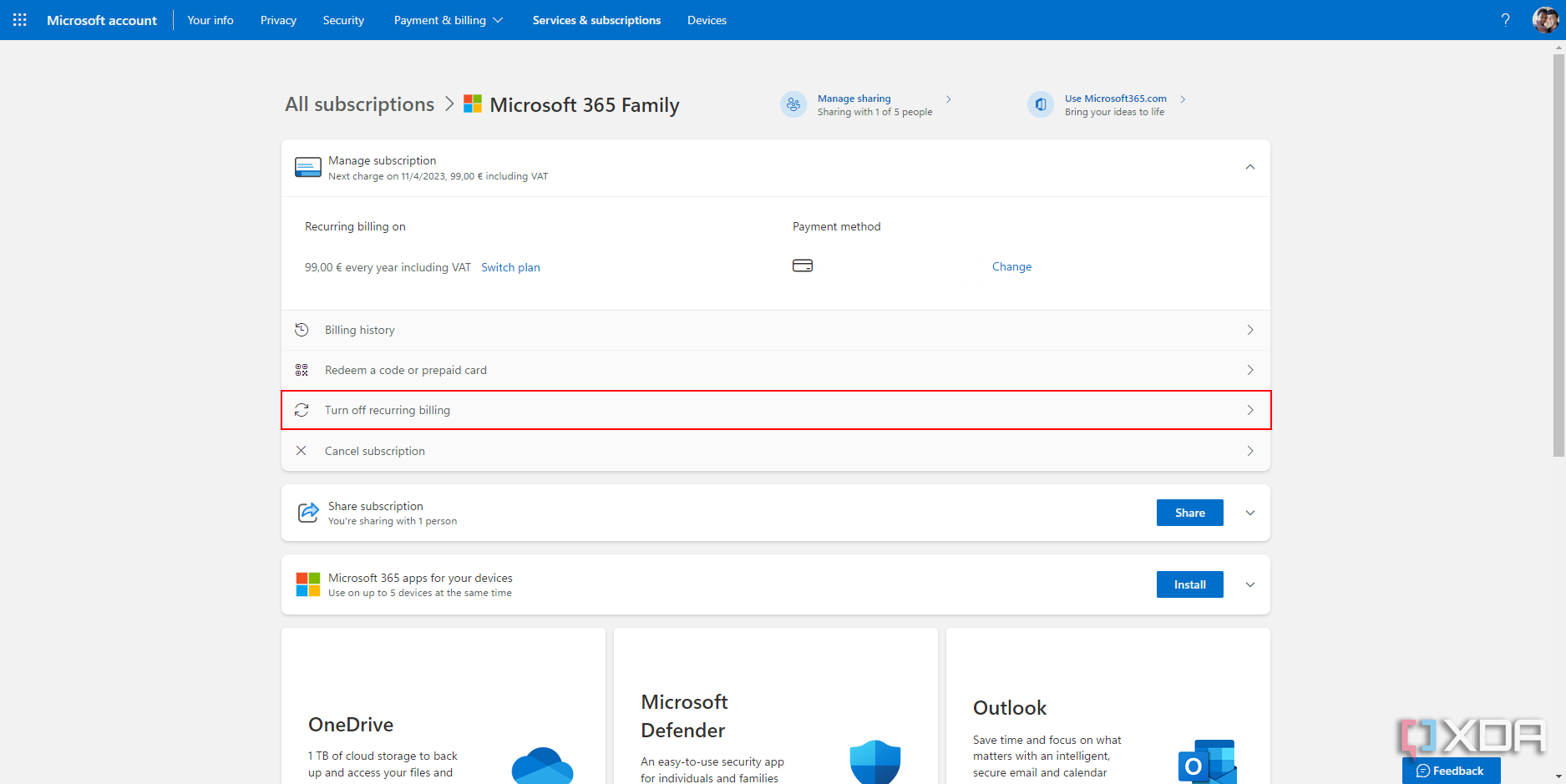Click the blue Install button
The height and width of the screenshot is (784, 1566).
(1189, 584)
